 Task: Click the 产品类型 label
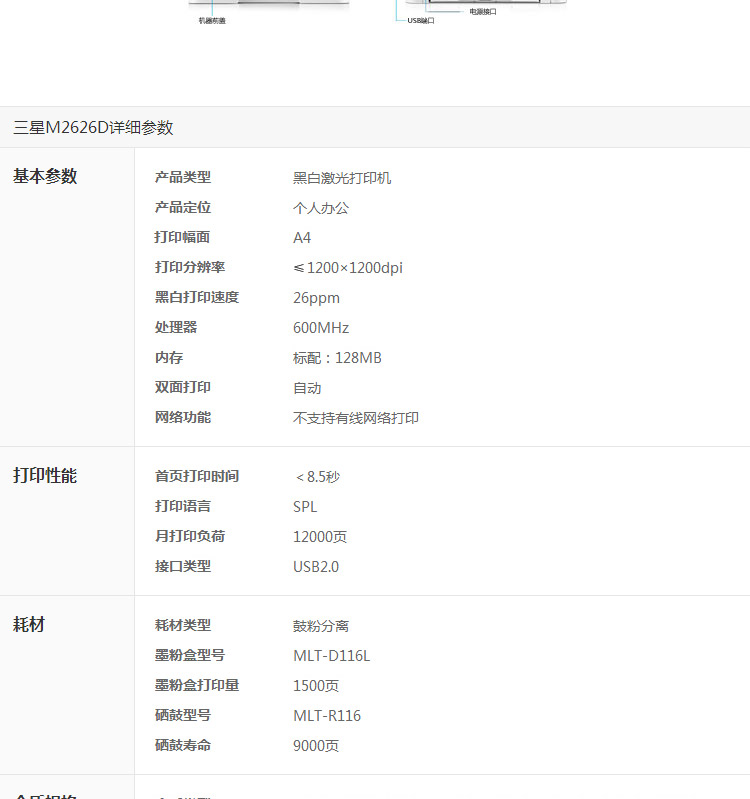coord(183,177)
